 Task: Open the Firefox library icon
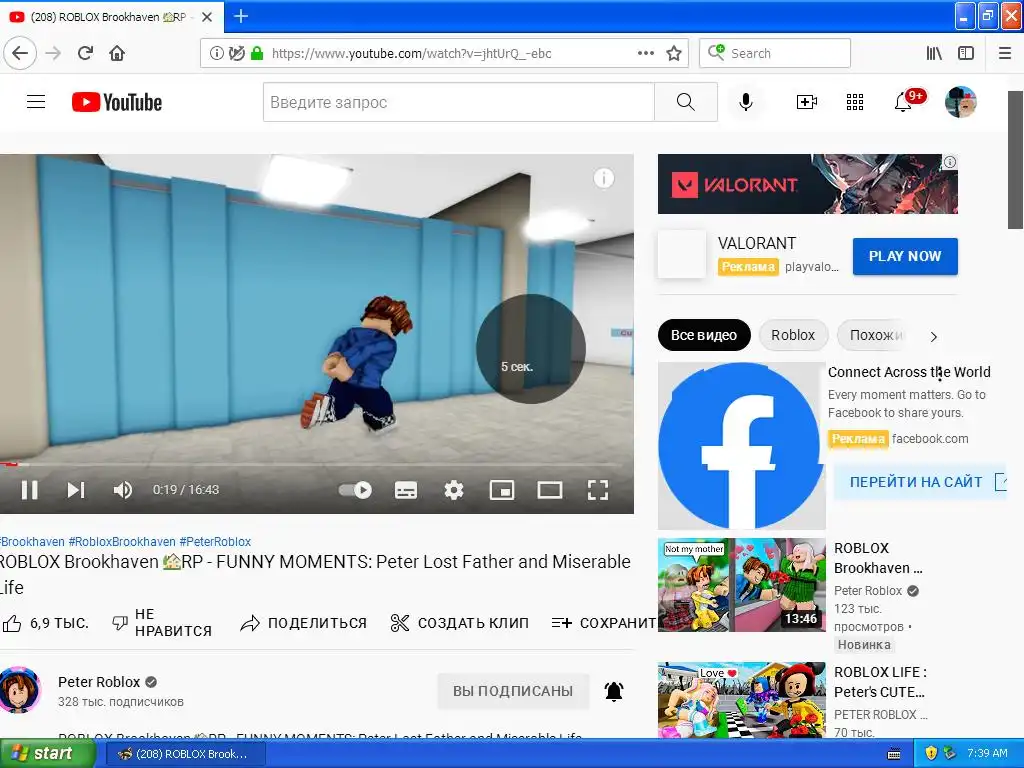click(x=934, y=53)
